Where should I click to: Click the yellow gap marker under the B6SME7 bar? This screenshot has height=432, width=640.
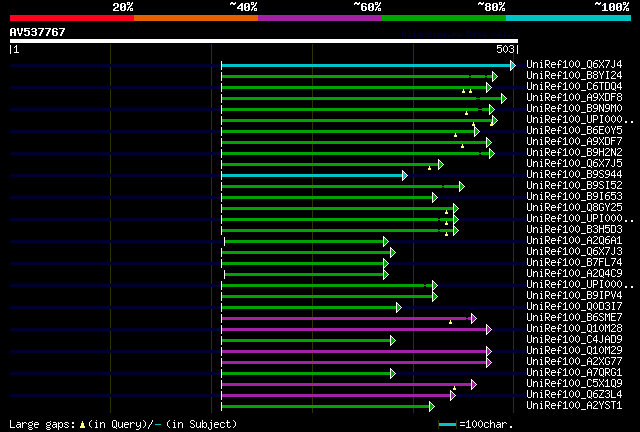[x=451, y=322]
